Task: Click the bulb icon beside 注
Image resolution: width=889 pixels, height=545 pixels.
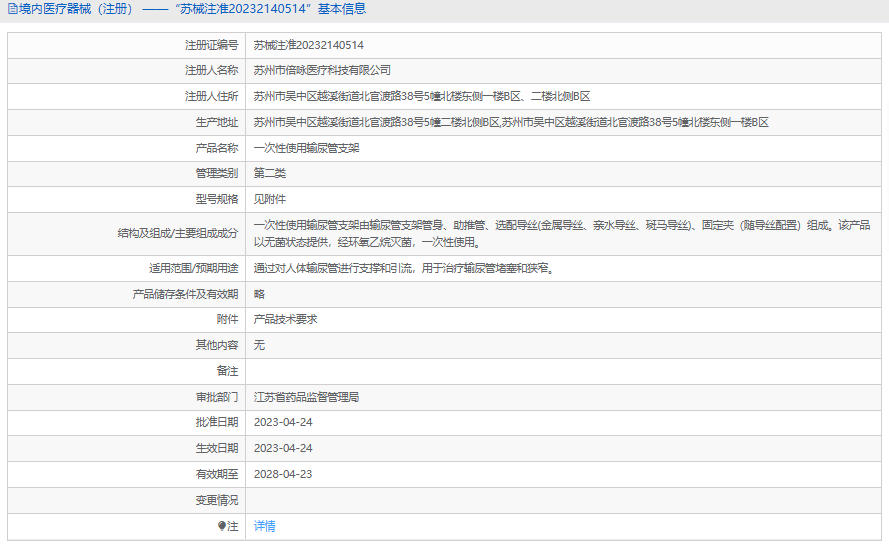Action: pos(222,526)
